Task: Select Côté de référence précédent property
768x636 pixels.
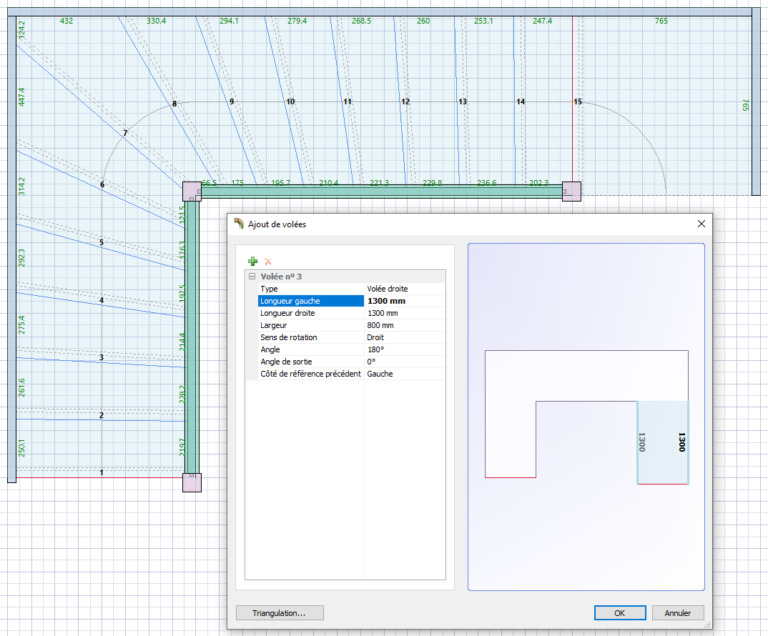Action: (311, 374)
